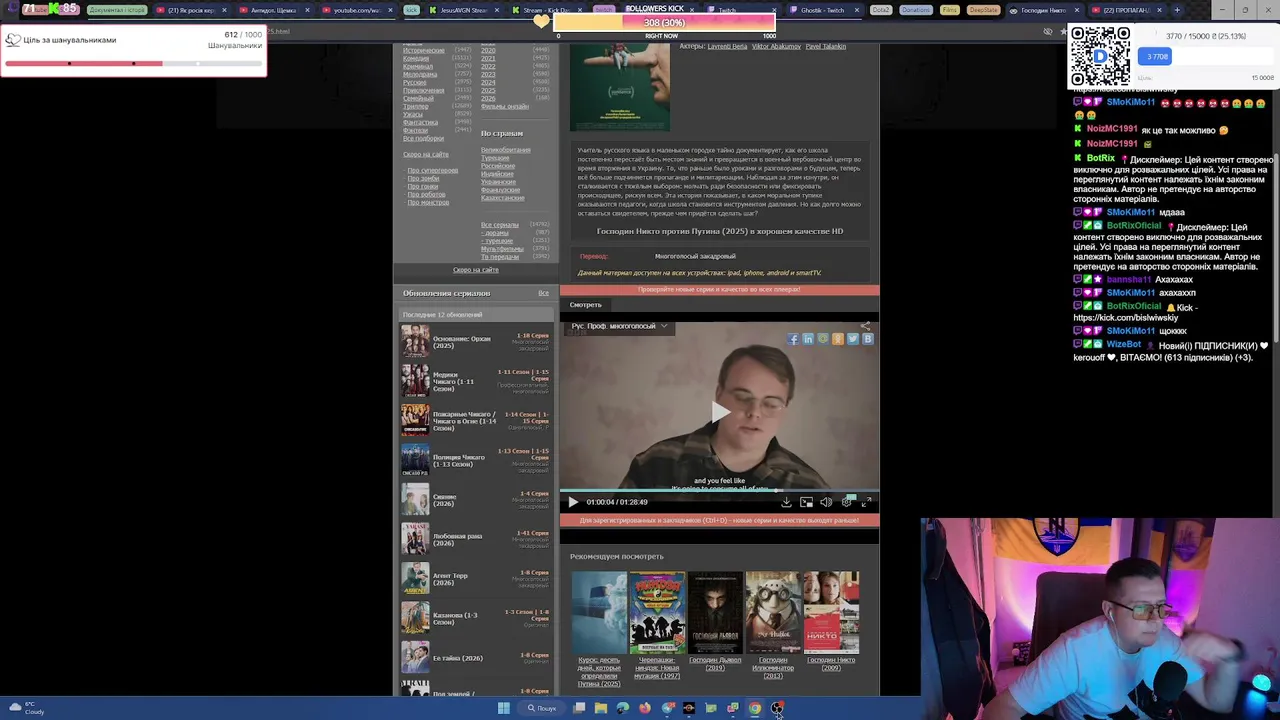Click the taskbar 'Пошук' search box
Image resolution: width=1280 pixels, height=720 pixels.
tap(542, 708)
